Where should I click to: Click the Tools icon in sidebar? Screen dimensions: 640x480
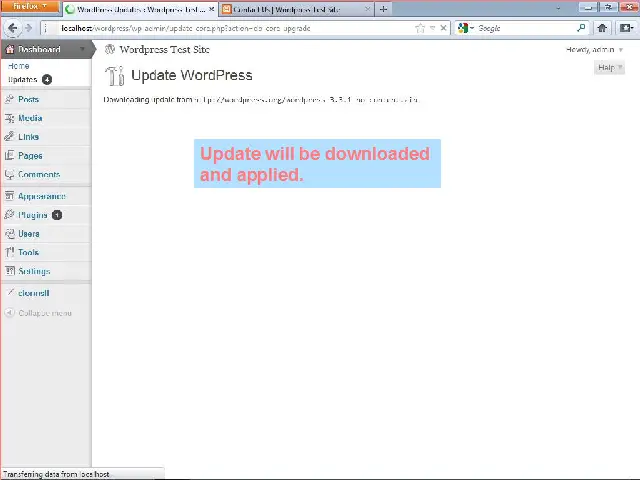click(9, 252)
